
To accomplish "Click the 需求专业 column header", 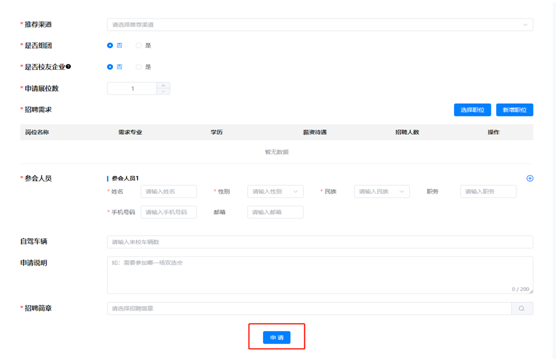I will point(130,132).
